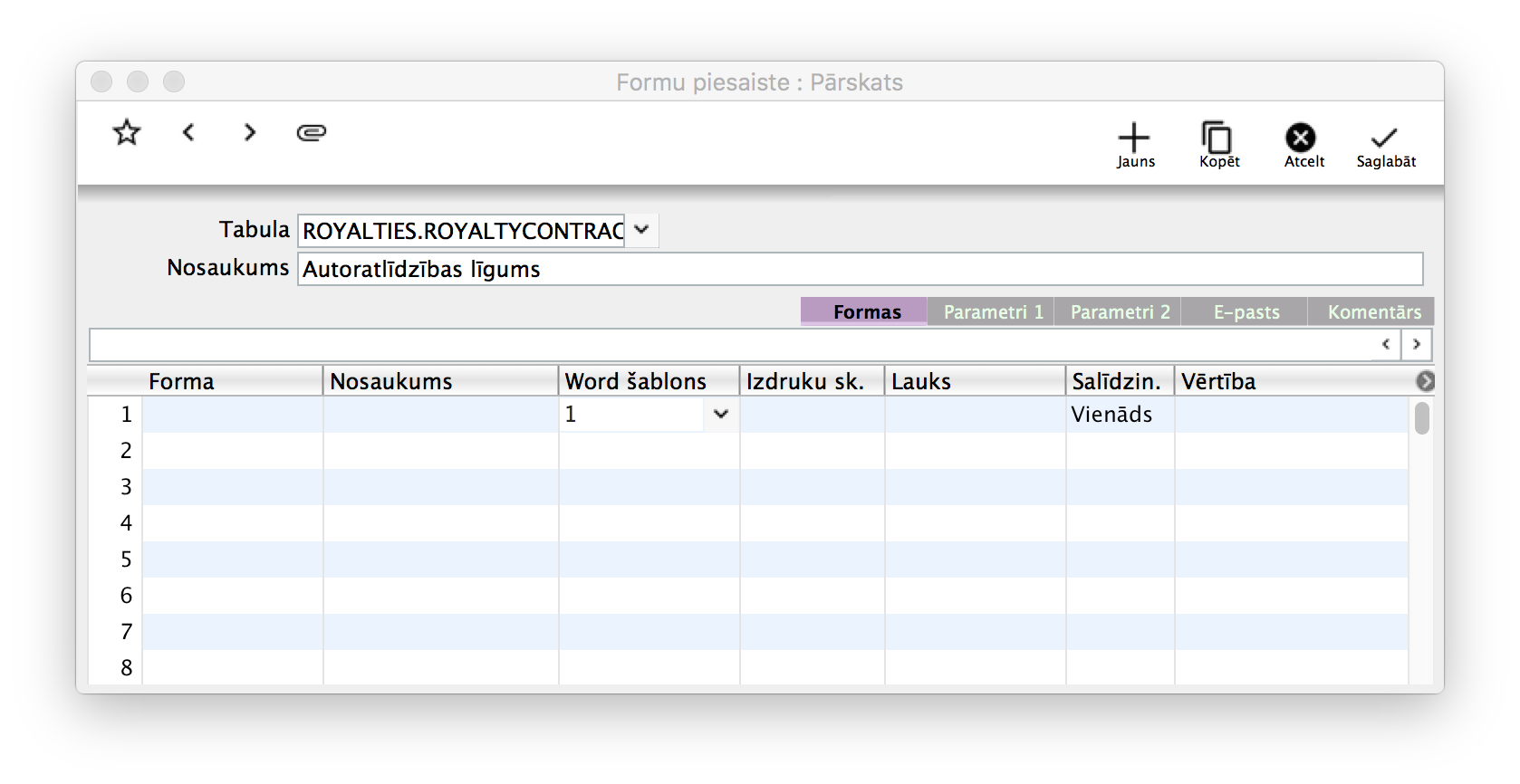Screen dimensions: 1520x784
Task: Open the Komentārs tab
Action: (x=1372, y=312)
